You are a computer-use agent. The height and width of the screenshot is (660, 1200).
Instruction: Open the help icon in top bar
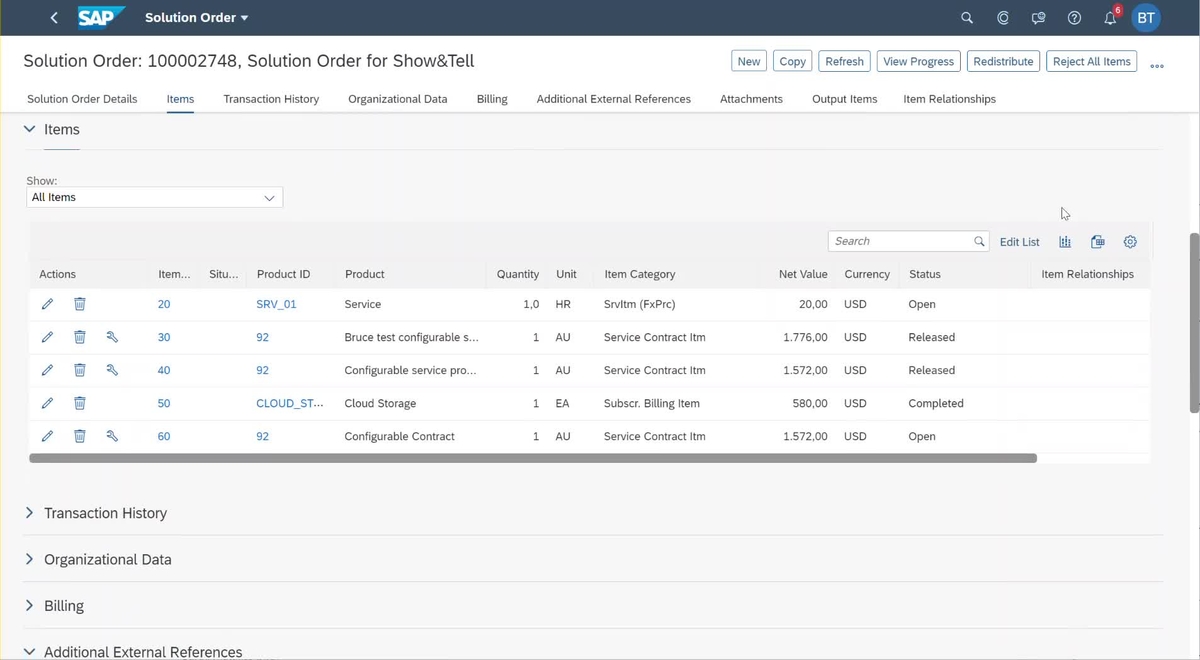click(1074, 17)
